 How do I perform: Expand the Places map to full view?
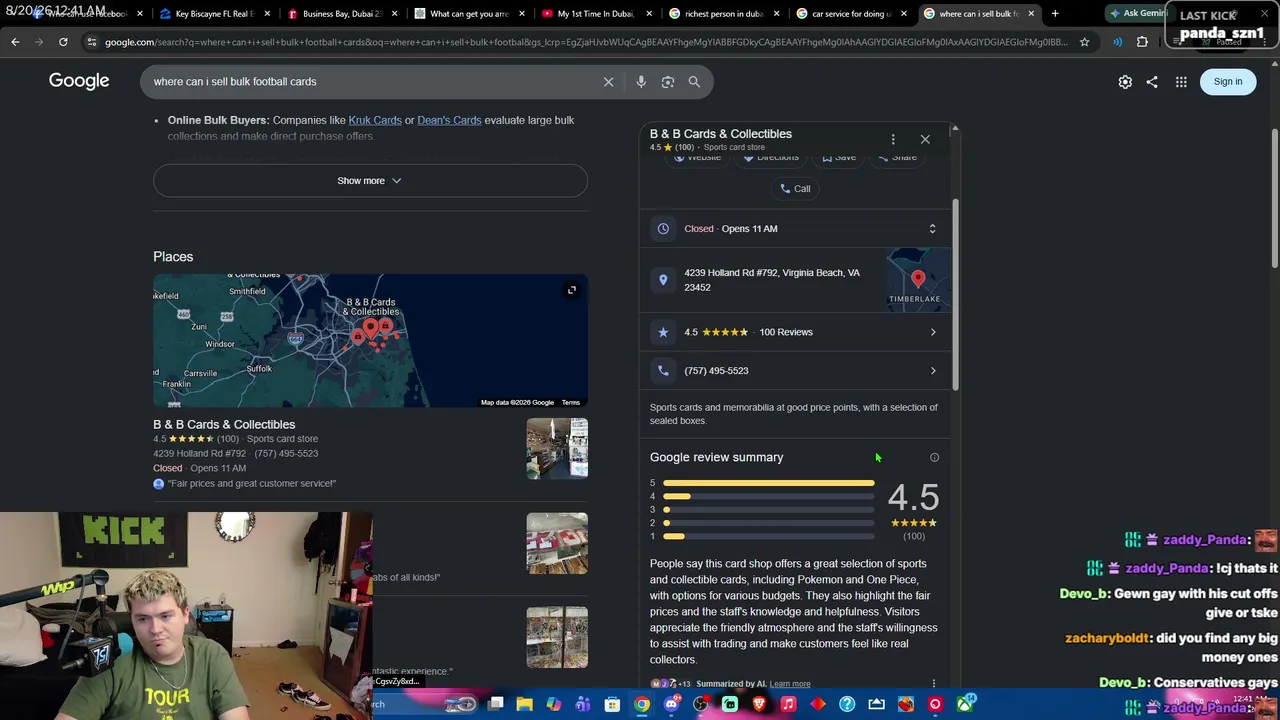point(572,291)
